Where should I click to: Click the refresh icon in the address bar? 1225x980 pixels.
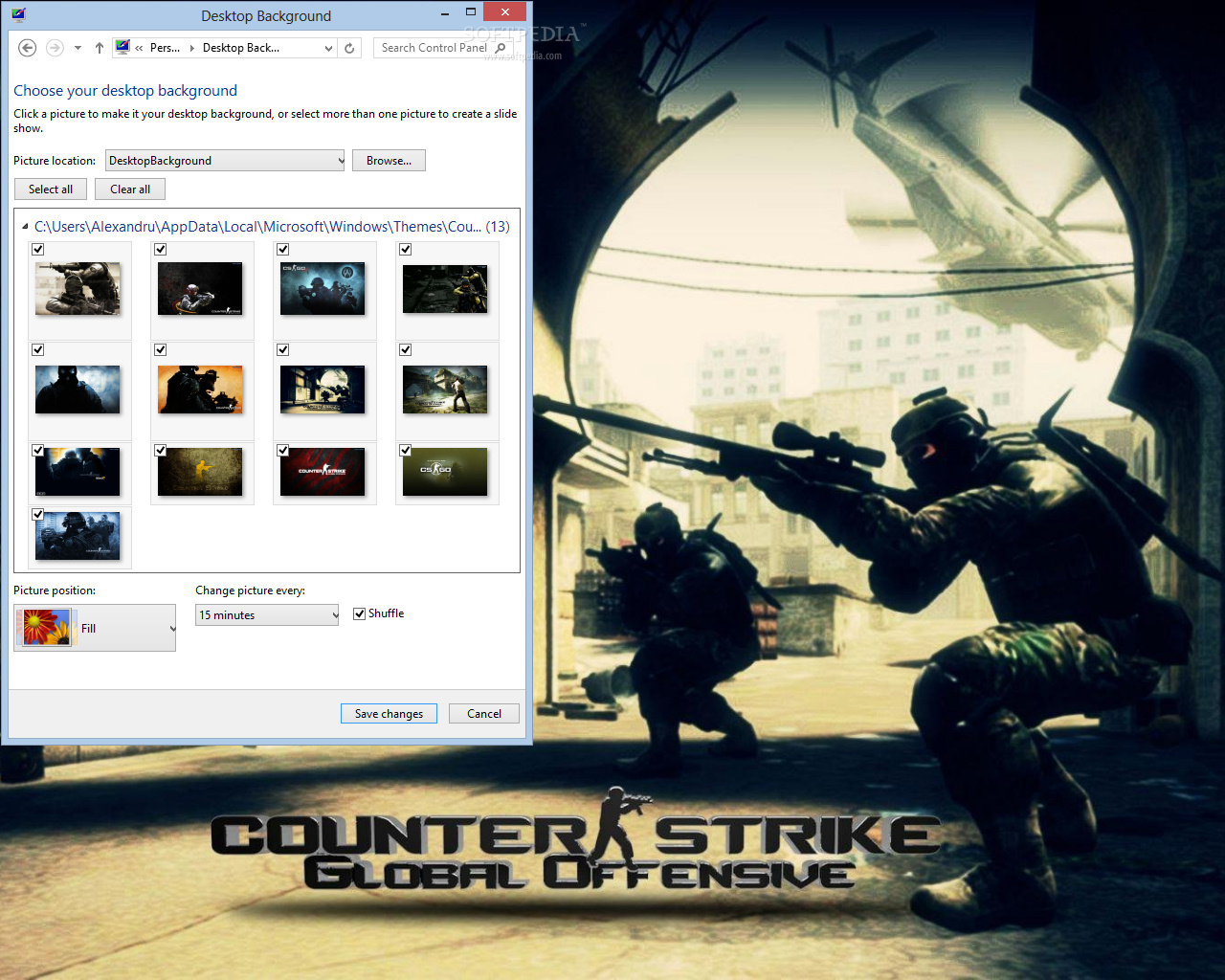(x=348, y=47)
